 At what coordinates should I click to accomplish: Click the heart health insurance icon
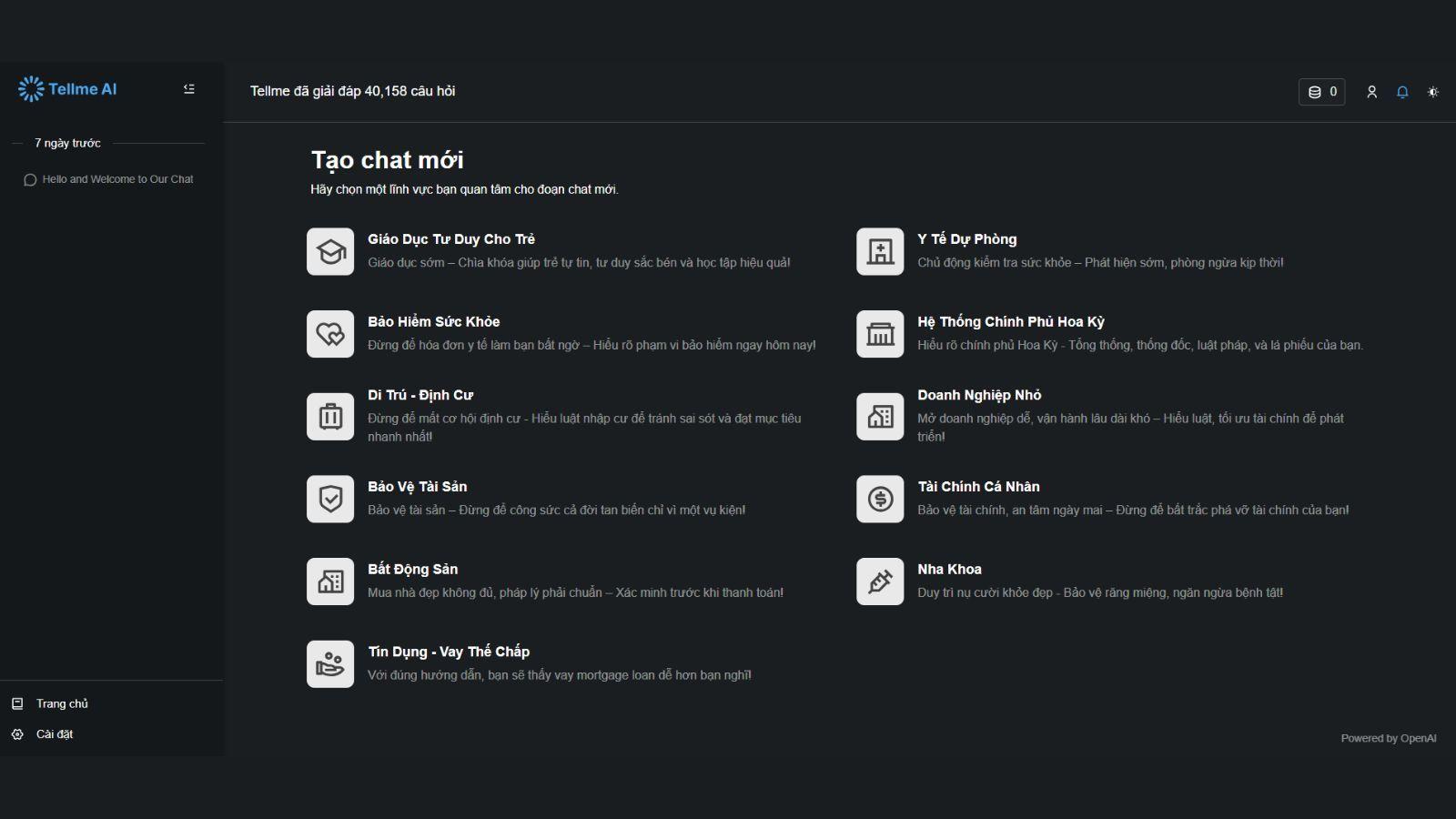[x=330, y=334]
